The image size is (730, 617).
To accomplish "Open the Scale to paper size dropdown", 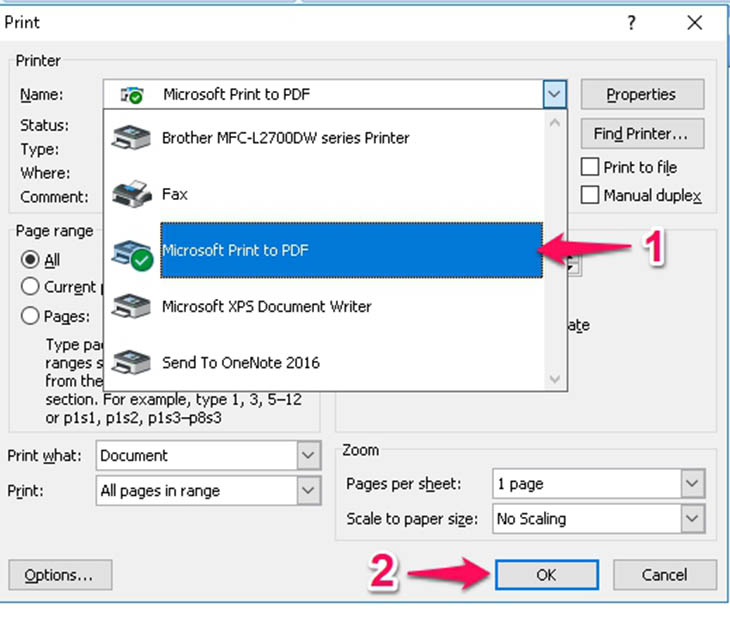I will (x=692, y=518).
